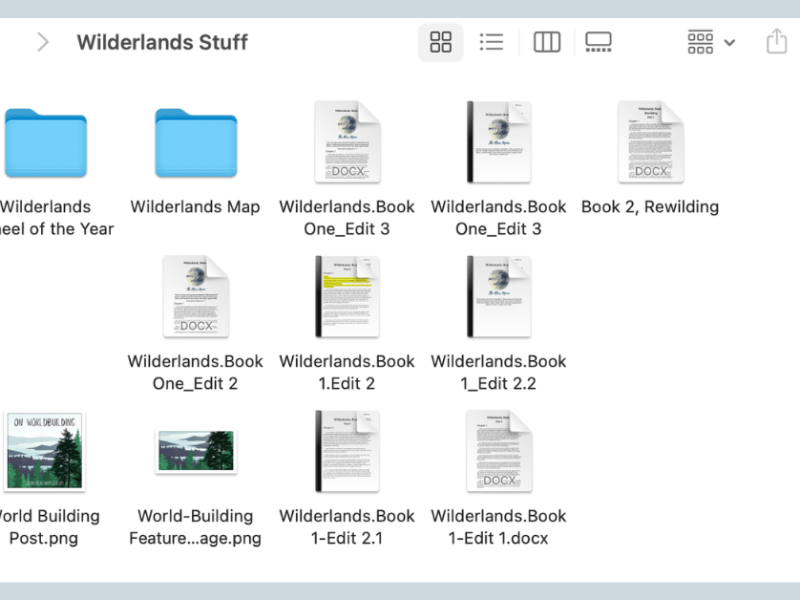Select the Wilderlands.Book One_Edit 3 DOCX file icon
The height and width of the screenshot is (600, 800).
coord(347,142)
